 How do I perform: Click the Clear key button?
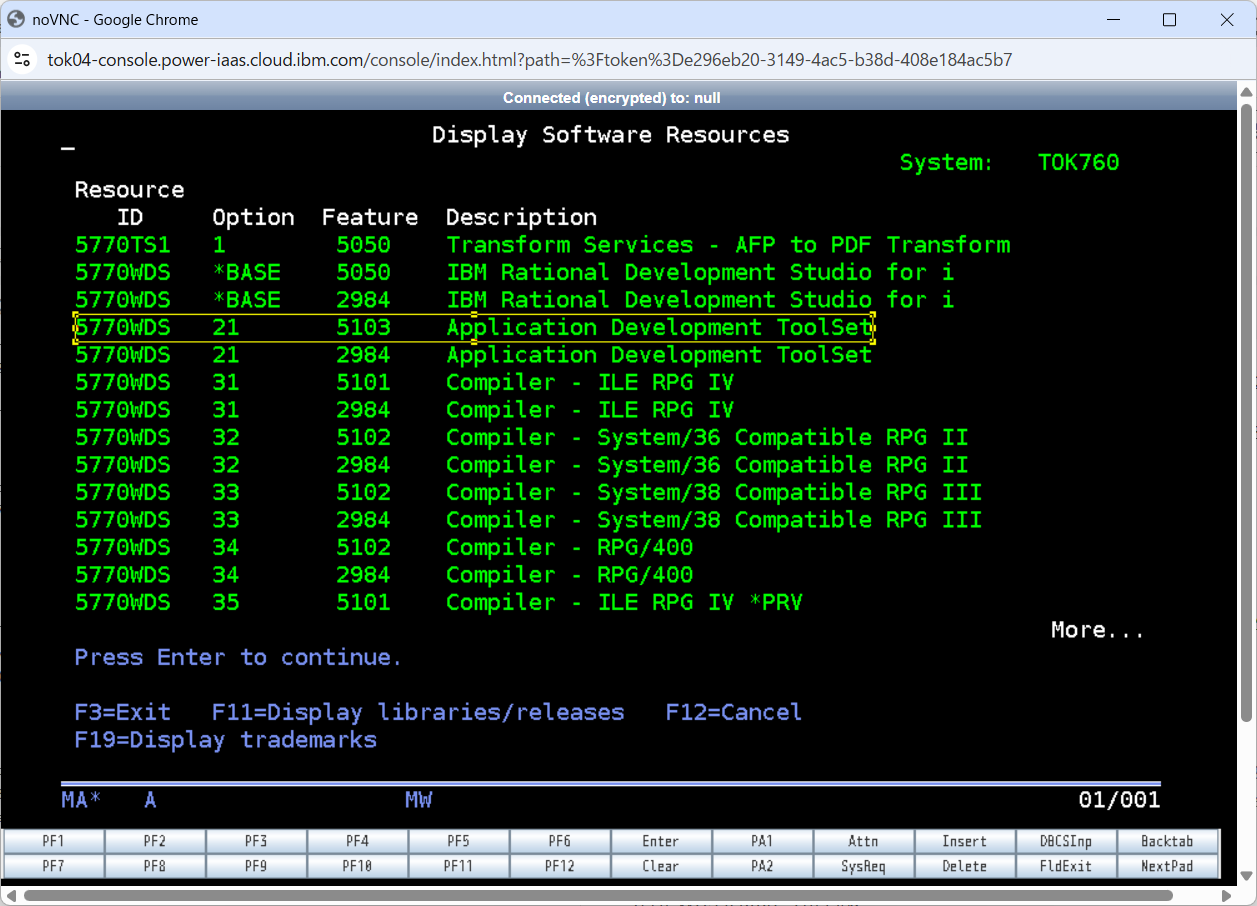[x=661, y=866]
